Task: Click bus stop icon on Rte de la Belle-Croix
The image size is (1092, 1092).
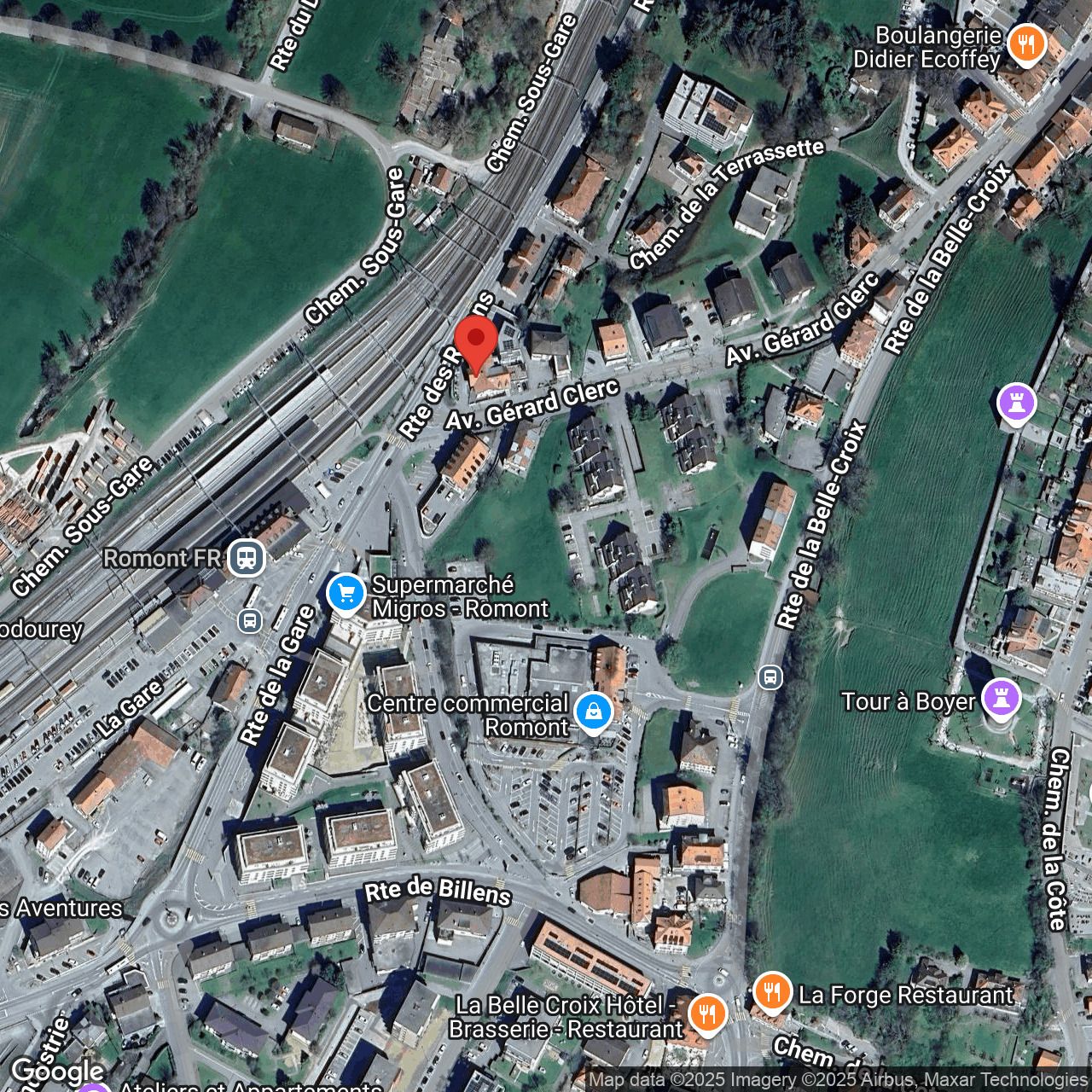Action: pos(770,677)
